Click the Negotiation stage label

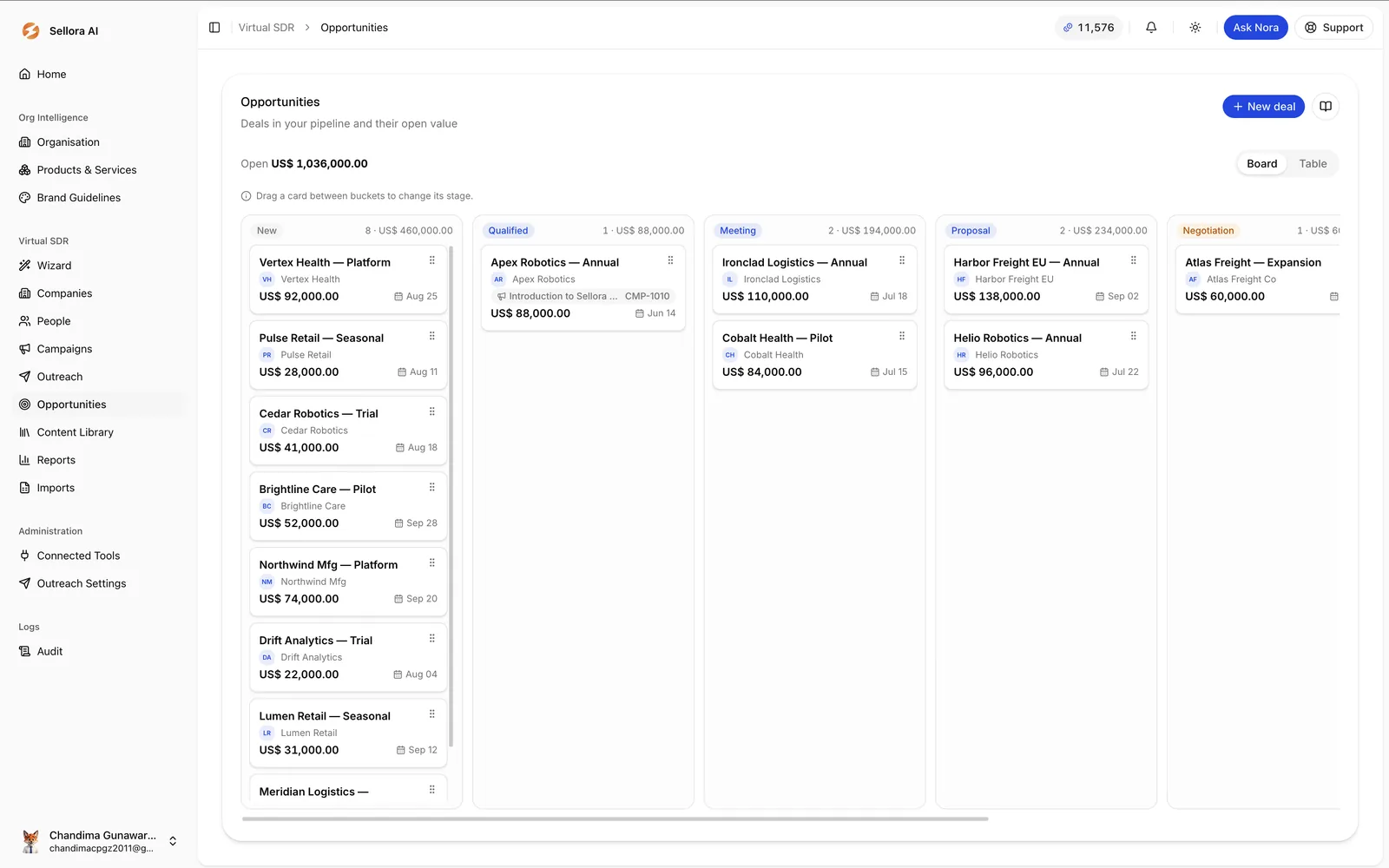coord(1208,231)
